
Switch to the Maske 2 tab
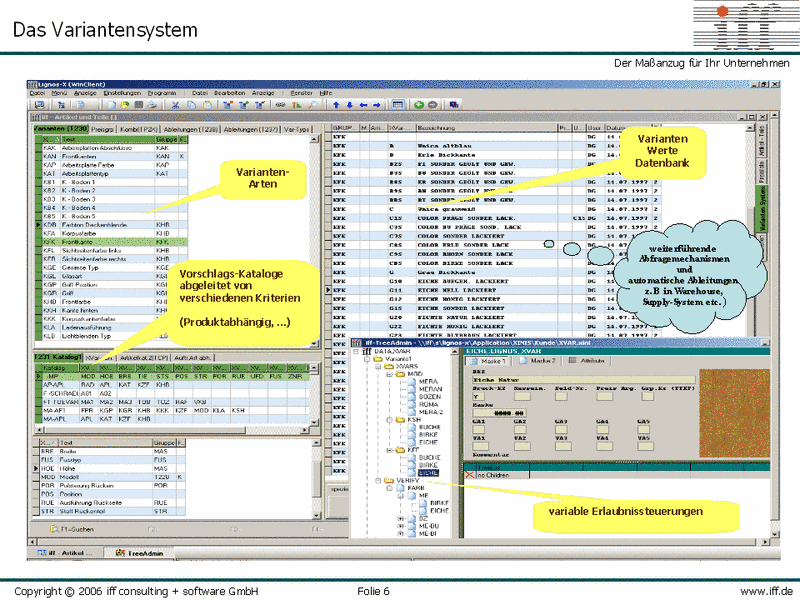click(537, 361)
